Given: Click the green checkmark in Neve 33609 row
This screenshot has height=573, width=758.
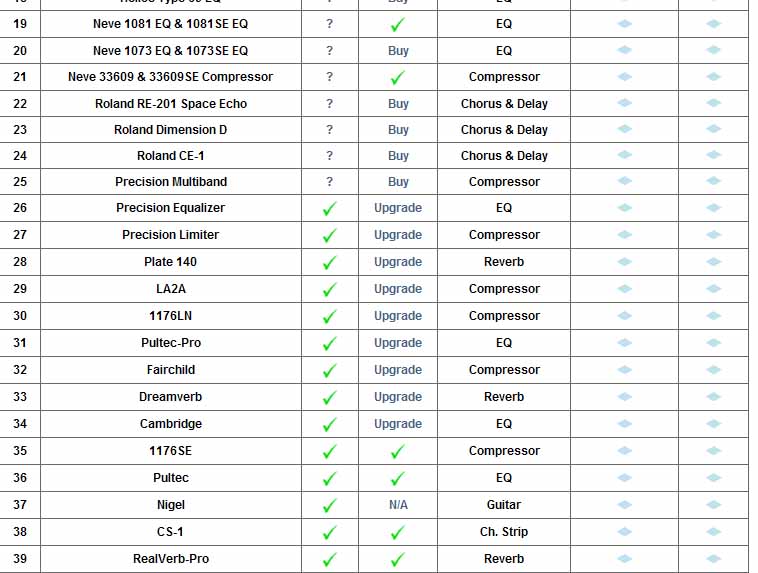Looking at the screenshot, I should (398, 77).
